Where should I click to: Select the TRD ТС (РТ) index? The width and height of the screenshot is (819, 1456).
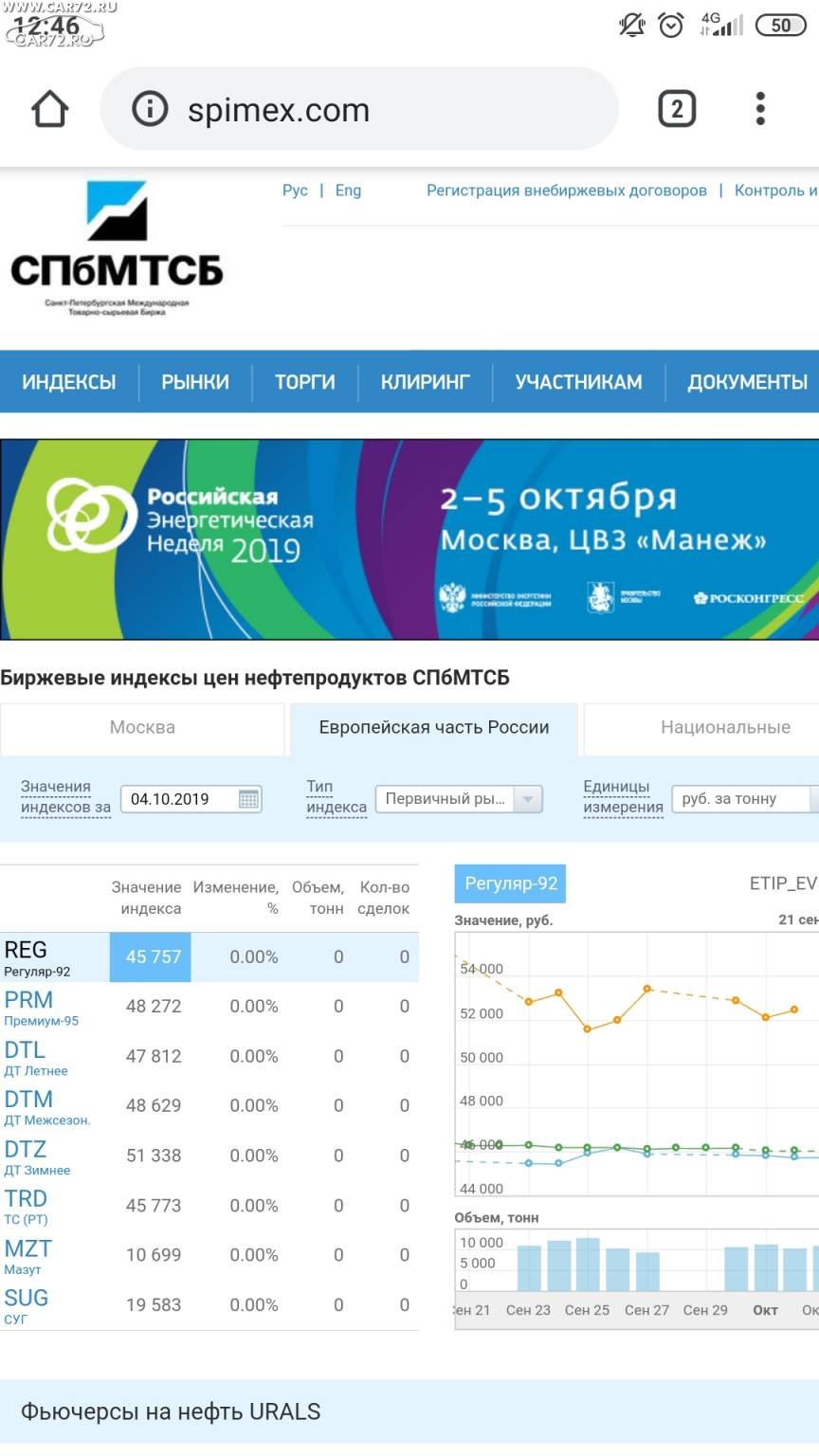tap(27, 1207)
